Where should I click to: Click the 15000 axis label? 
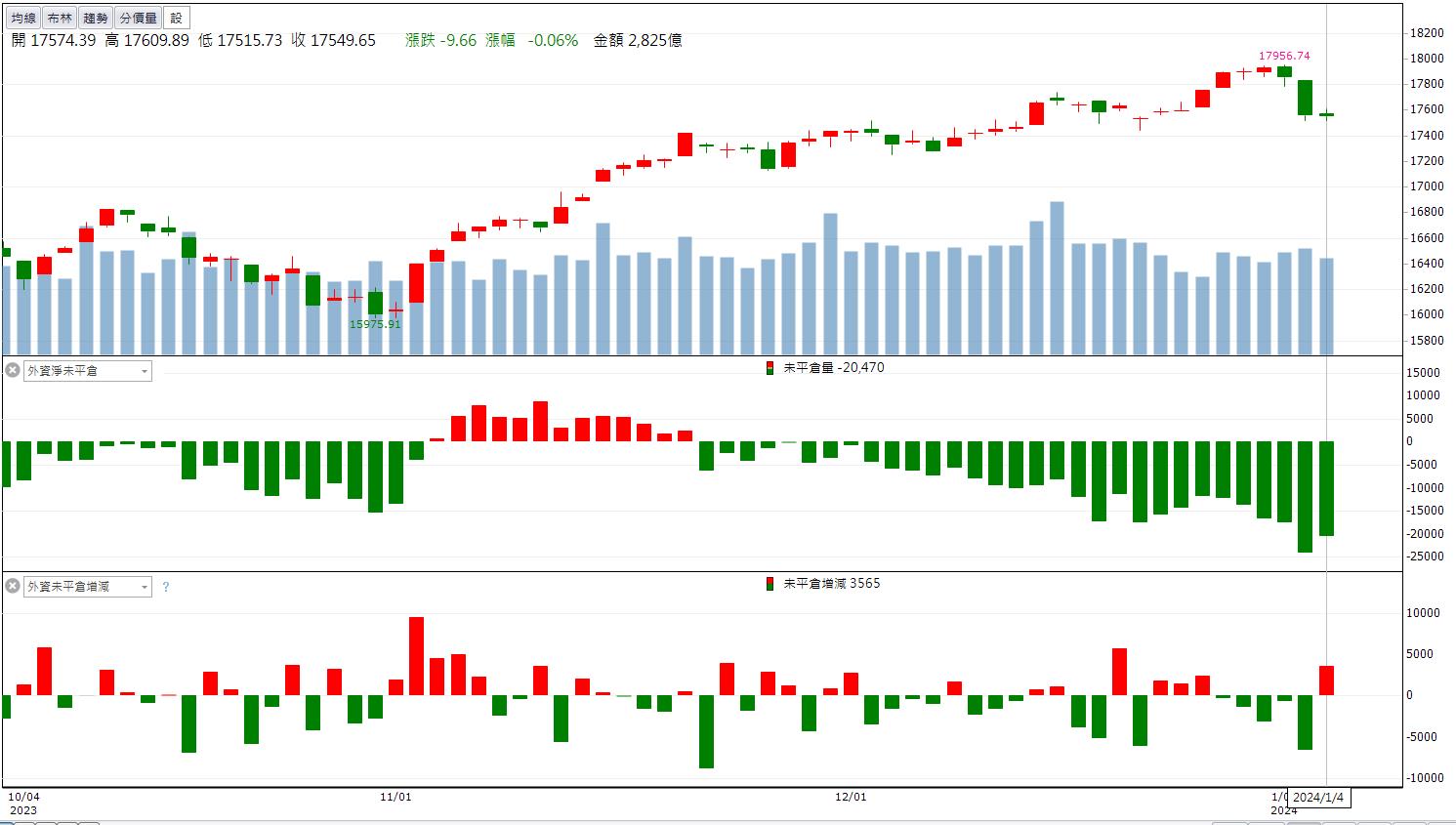point(1425,373)
